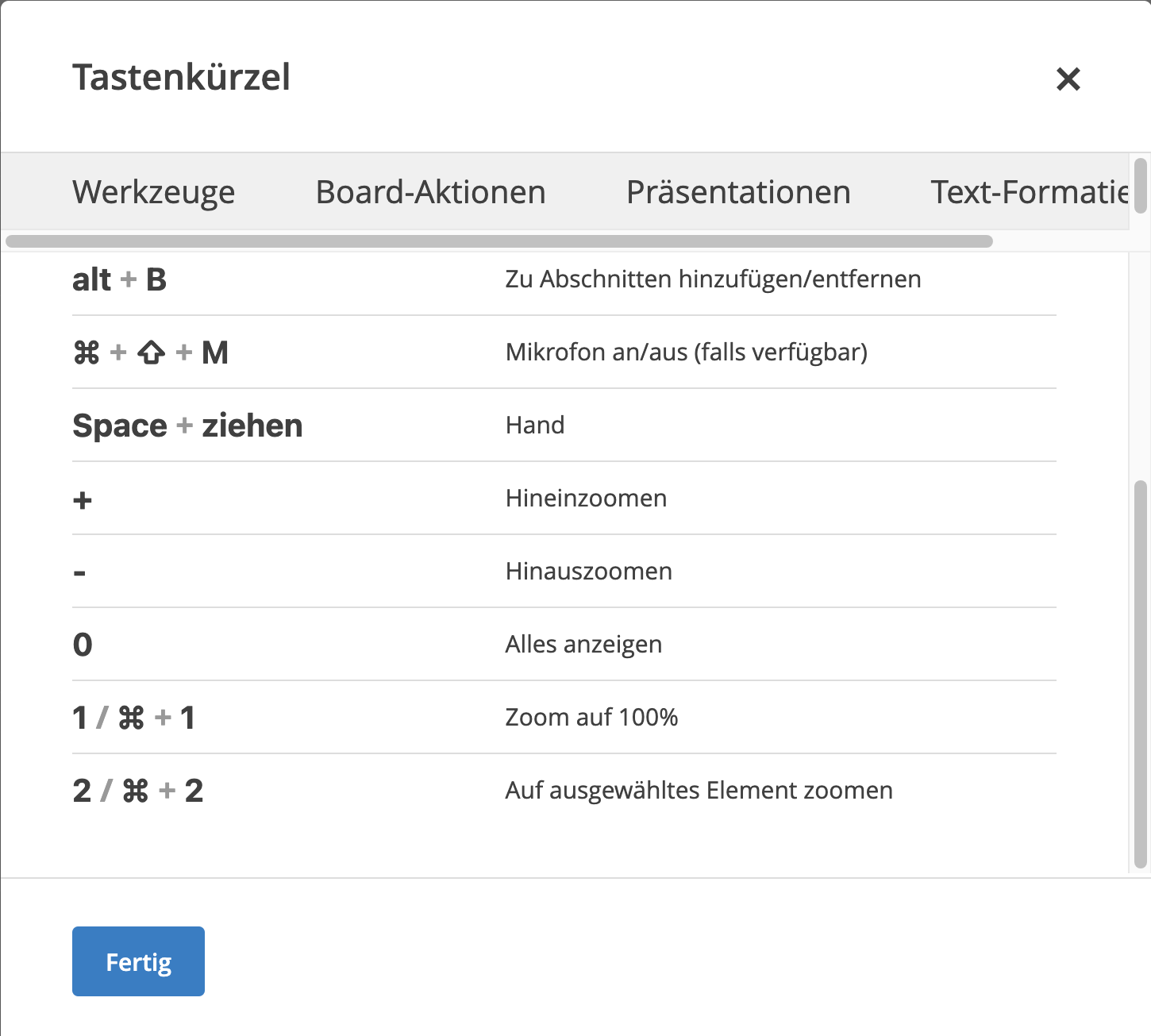Click the horizontal tab scrollbar
The height and width of the screenshot is (1036, 1151).
[499, 241]
